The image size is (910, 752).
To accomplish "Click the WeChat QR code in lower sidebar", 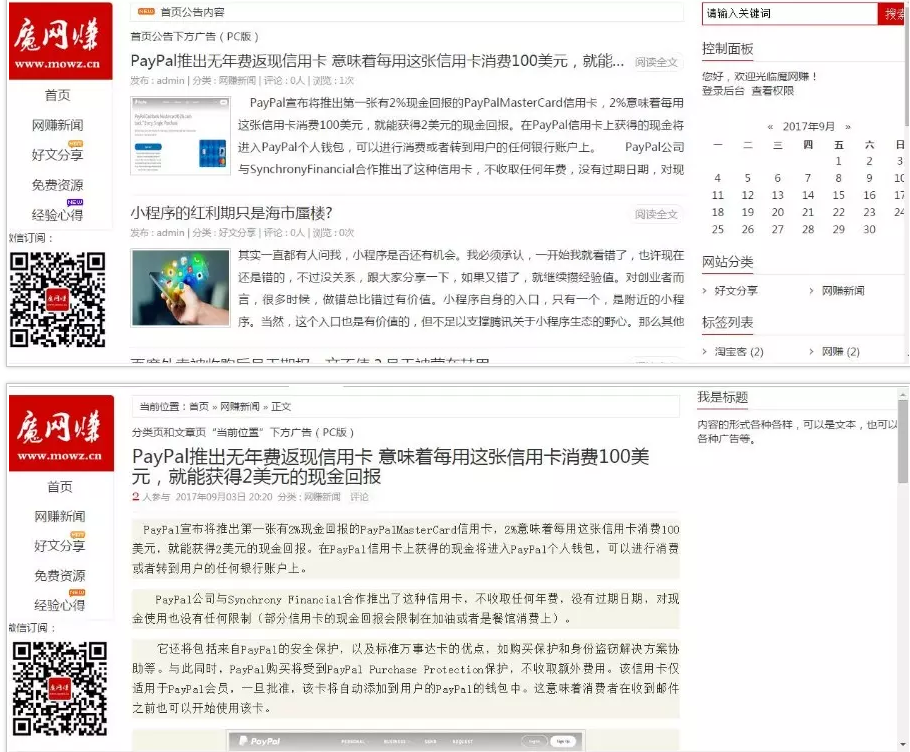I will point(60,688).
